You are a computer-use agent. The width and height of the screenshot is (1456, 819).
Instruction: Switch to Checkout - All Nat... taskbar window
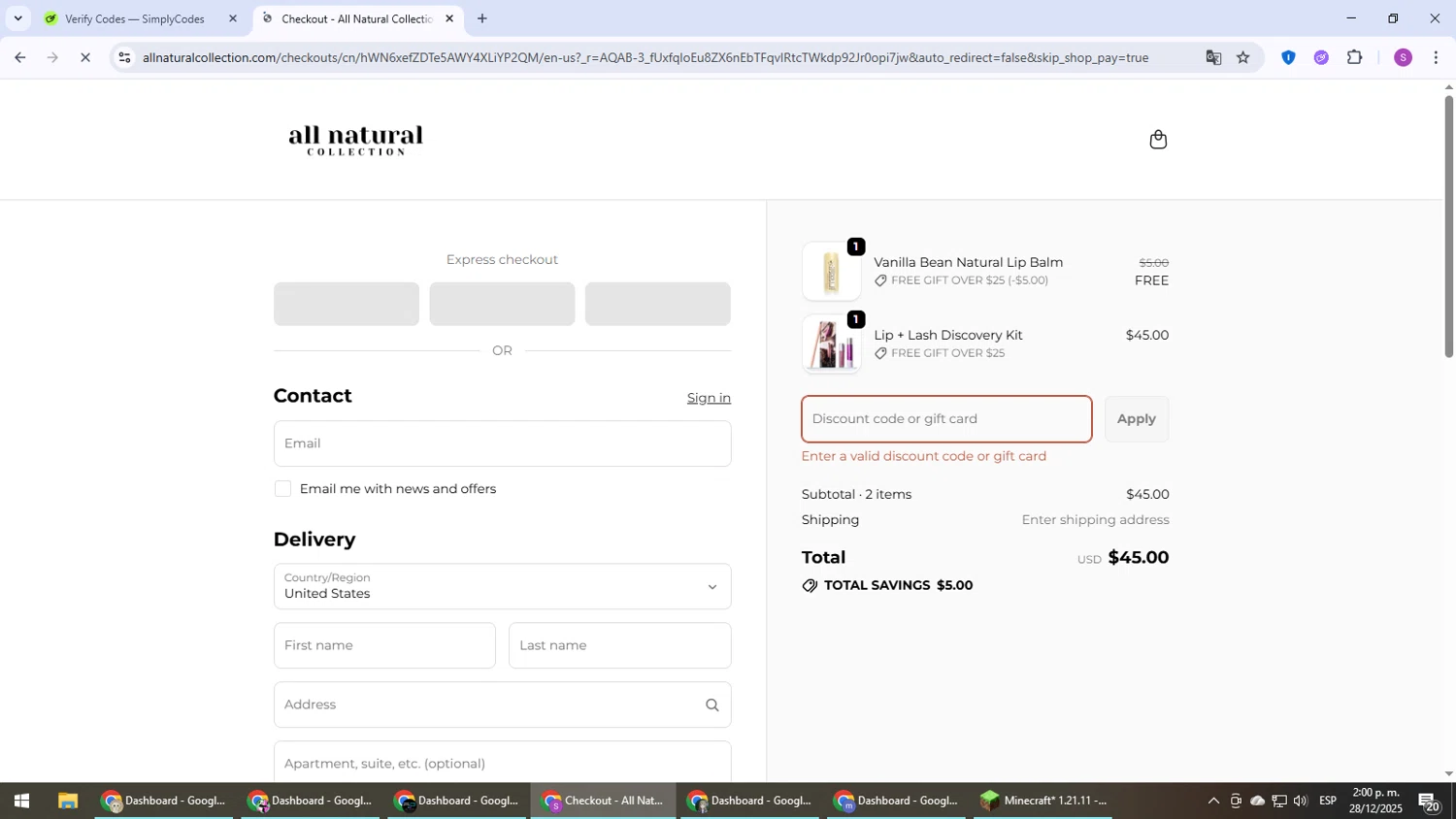coord(603,802)
